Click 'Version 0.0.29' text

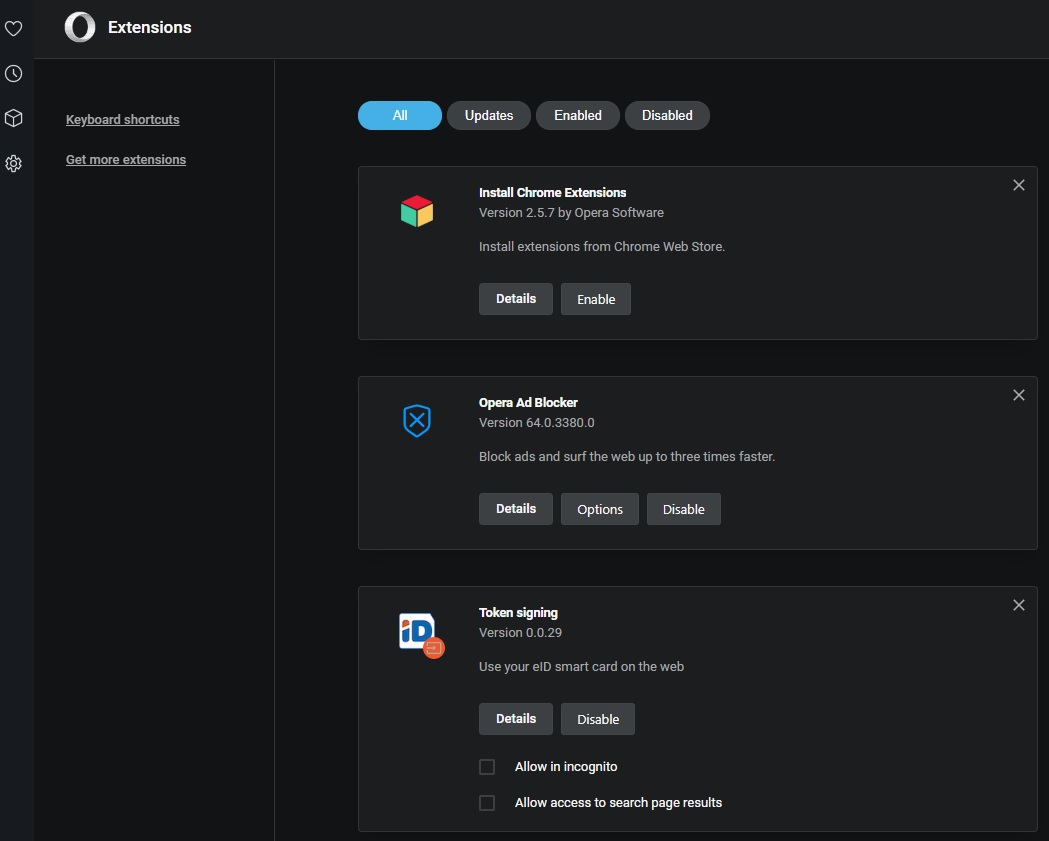click(520, 633)
